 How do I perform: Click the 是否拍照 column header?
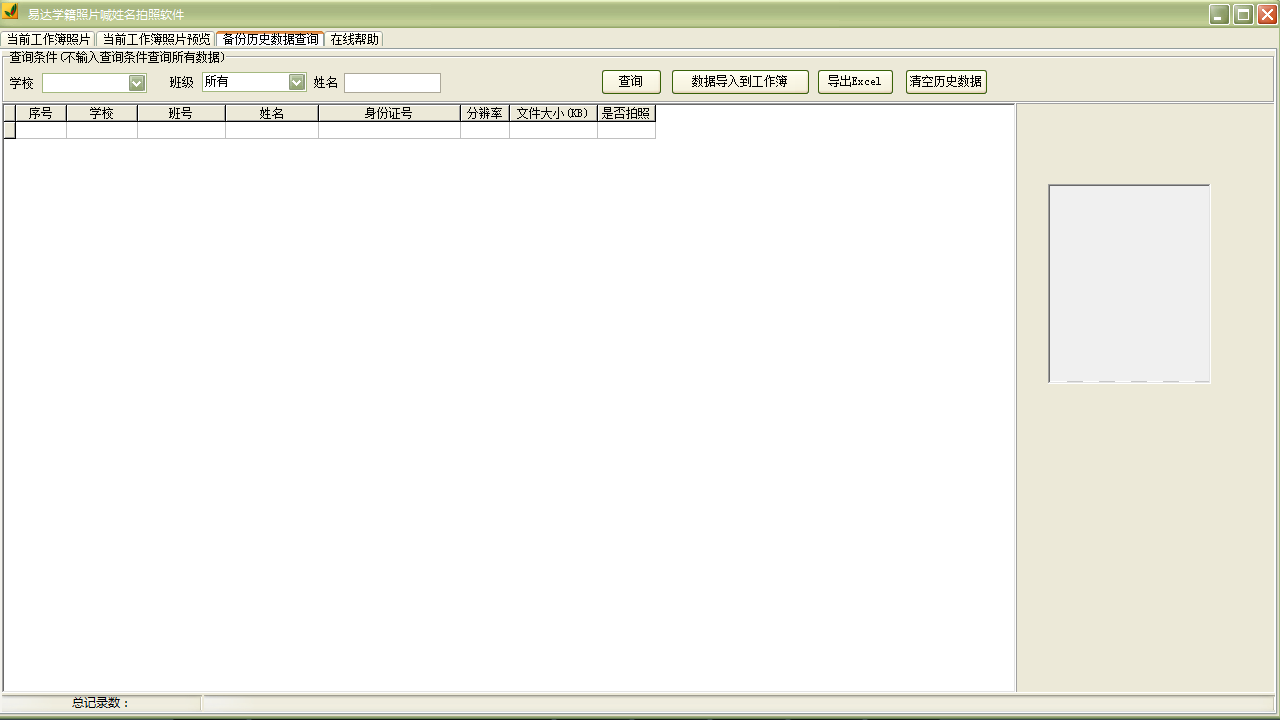pyautogui.click(x=626, y=113)
